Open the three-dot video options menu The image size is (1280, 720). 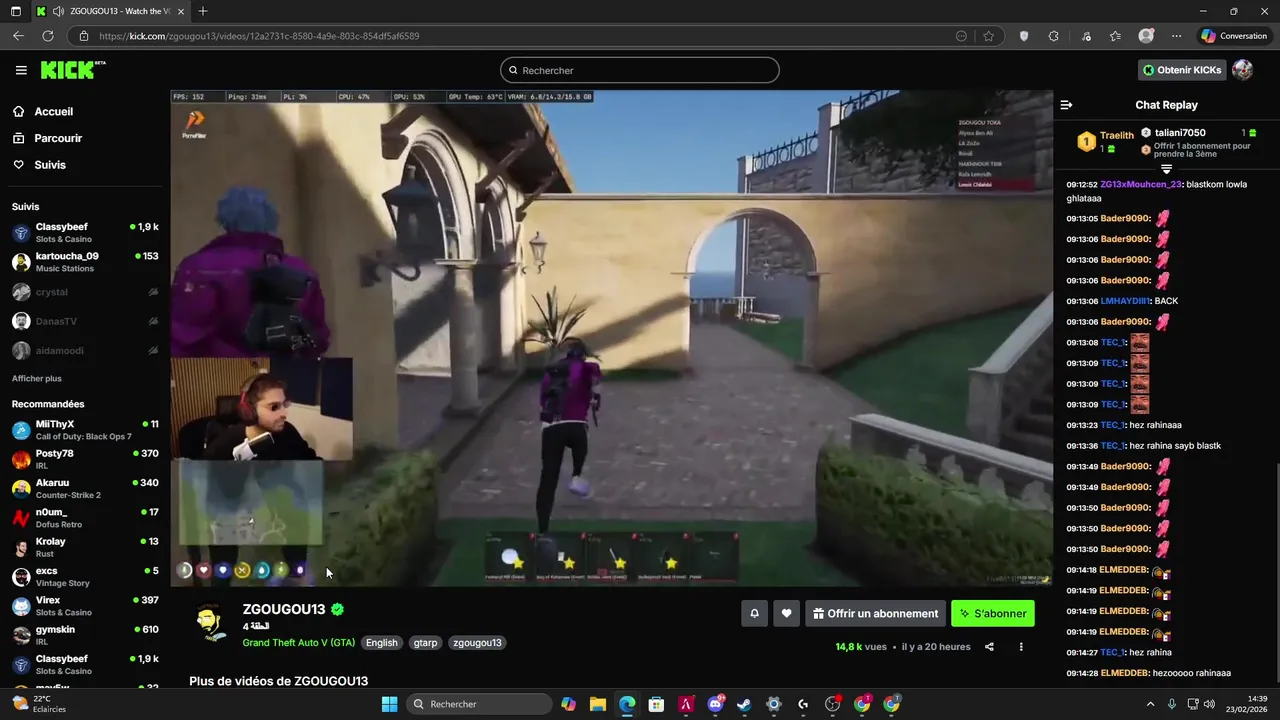point(1021,647)
